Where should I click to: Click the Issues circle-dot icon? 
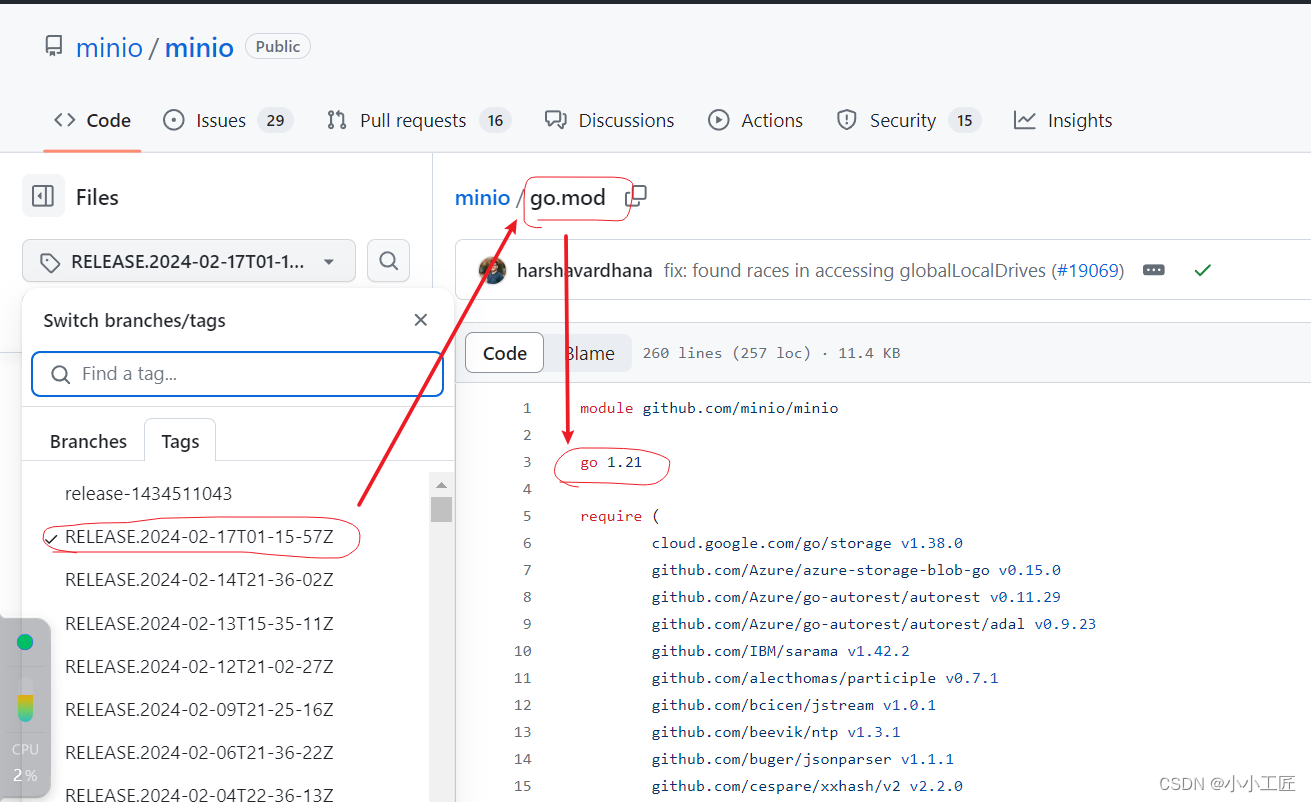pyautogui.click(x=174, y=120)
